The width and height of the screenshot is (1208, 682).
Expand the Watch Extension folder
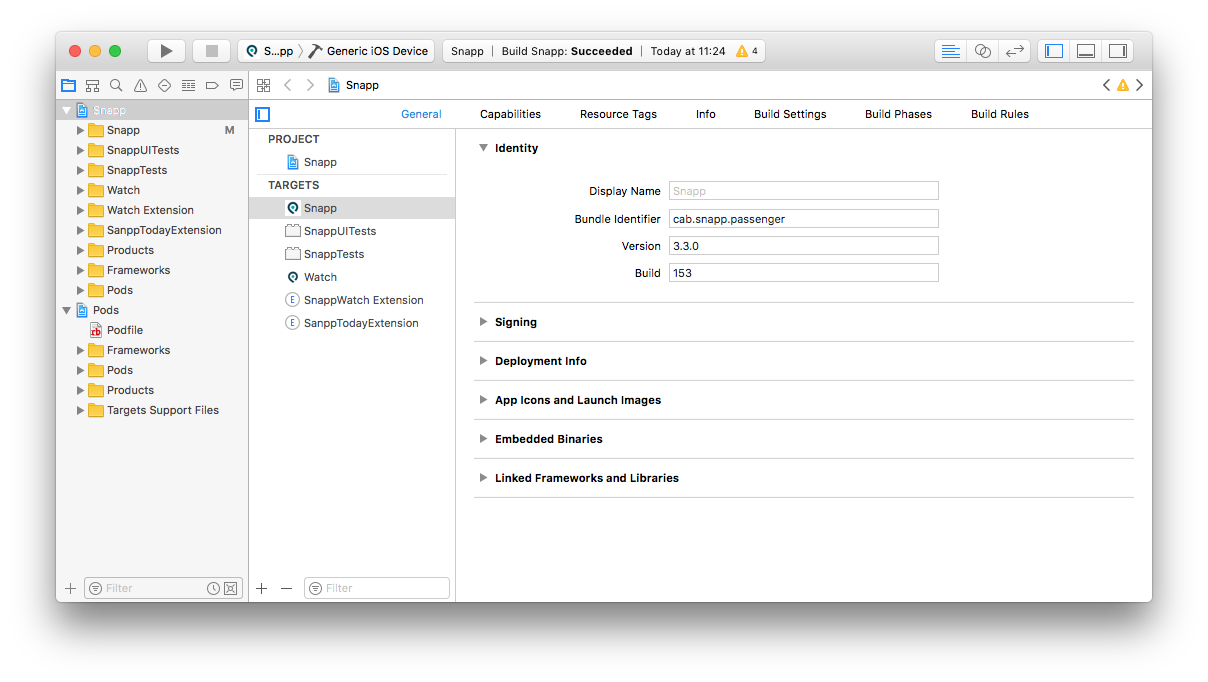(81, 210)
